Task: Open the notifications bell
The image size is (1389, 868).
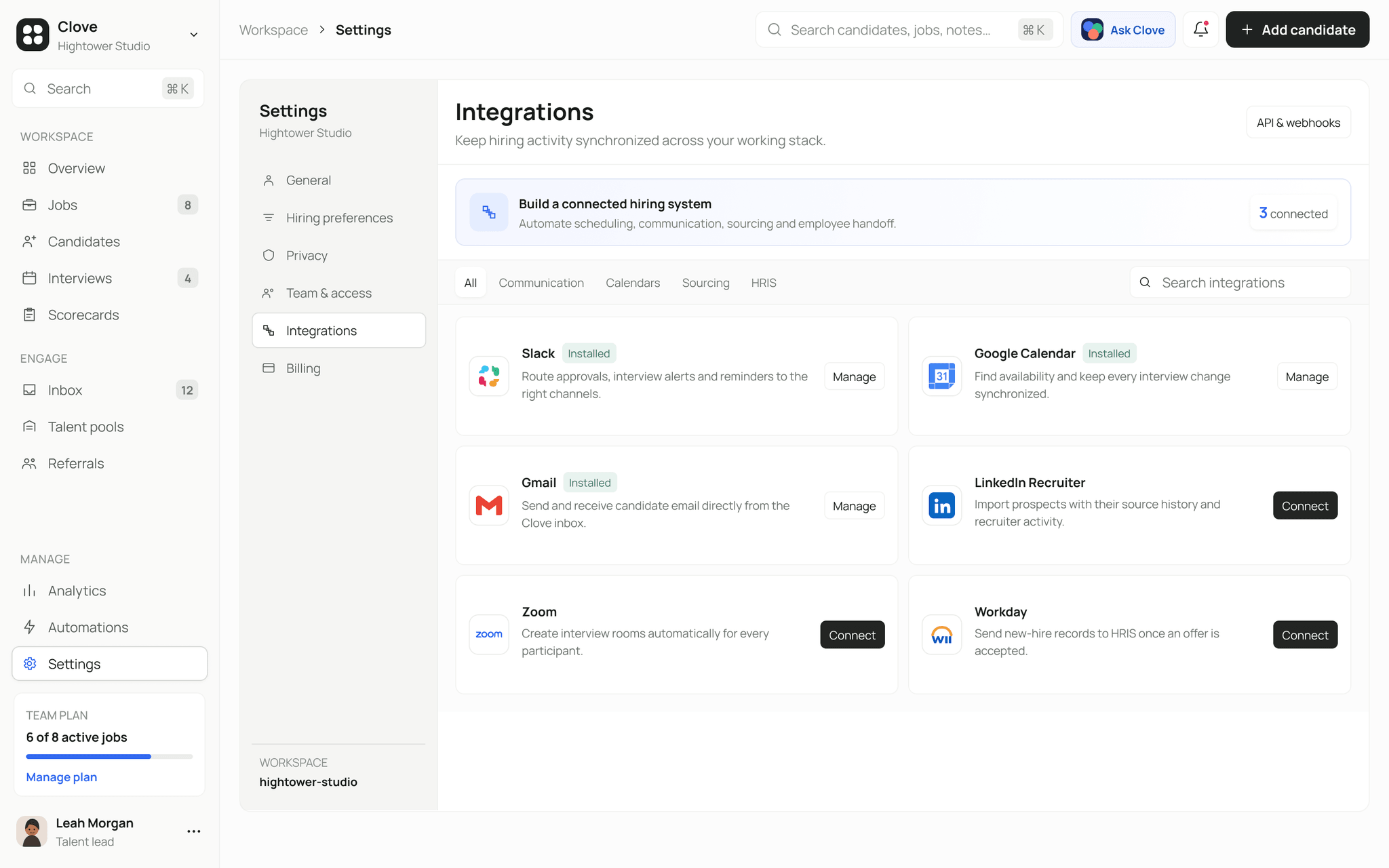Action: click(x=1200, y=30)
